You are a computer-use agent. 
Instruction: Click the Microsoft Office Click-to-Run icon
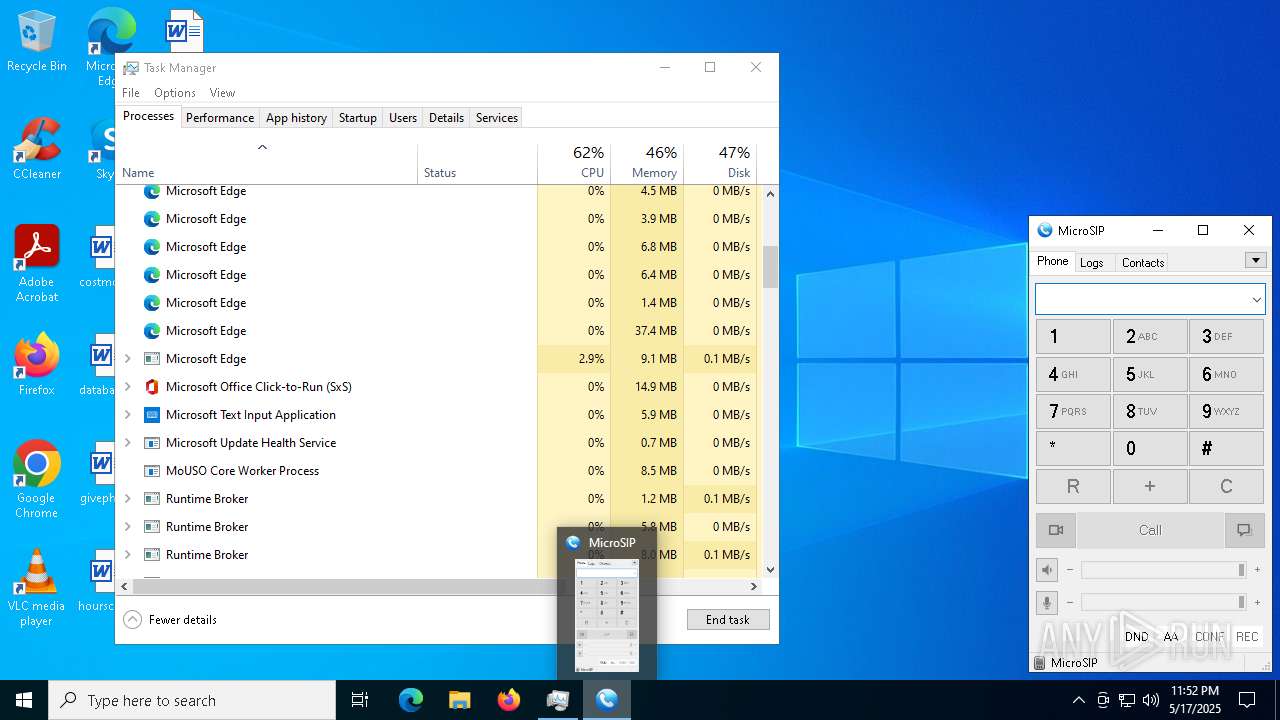point(152,387)
